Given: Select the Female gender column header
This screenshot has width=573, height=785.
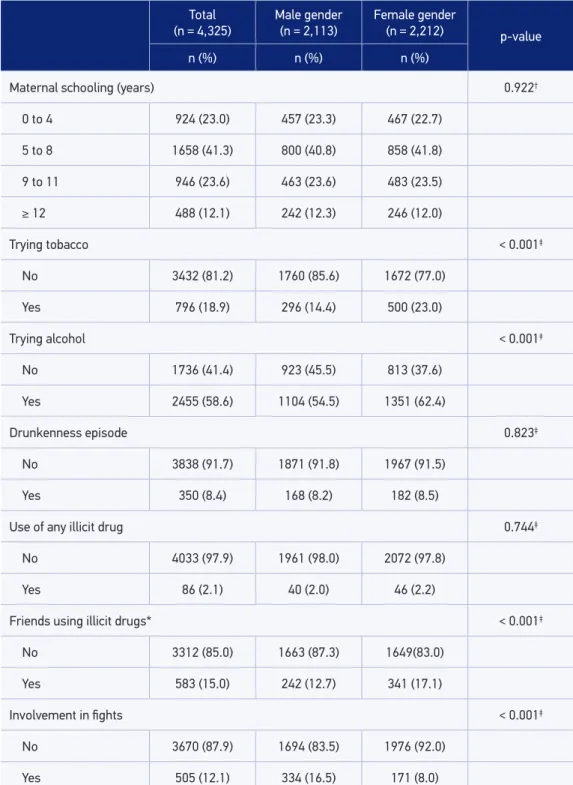Looking at the screenshot, I should 414,23.
